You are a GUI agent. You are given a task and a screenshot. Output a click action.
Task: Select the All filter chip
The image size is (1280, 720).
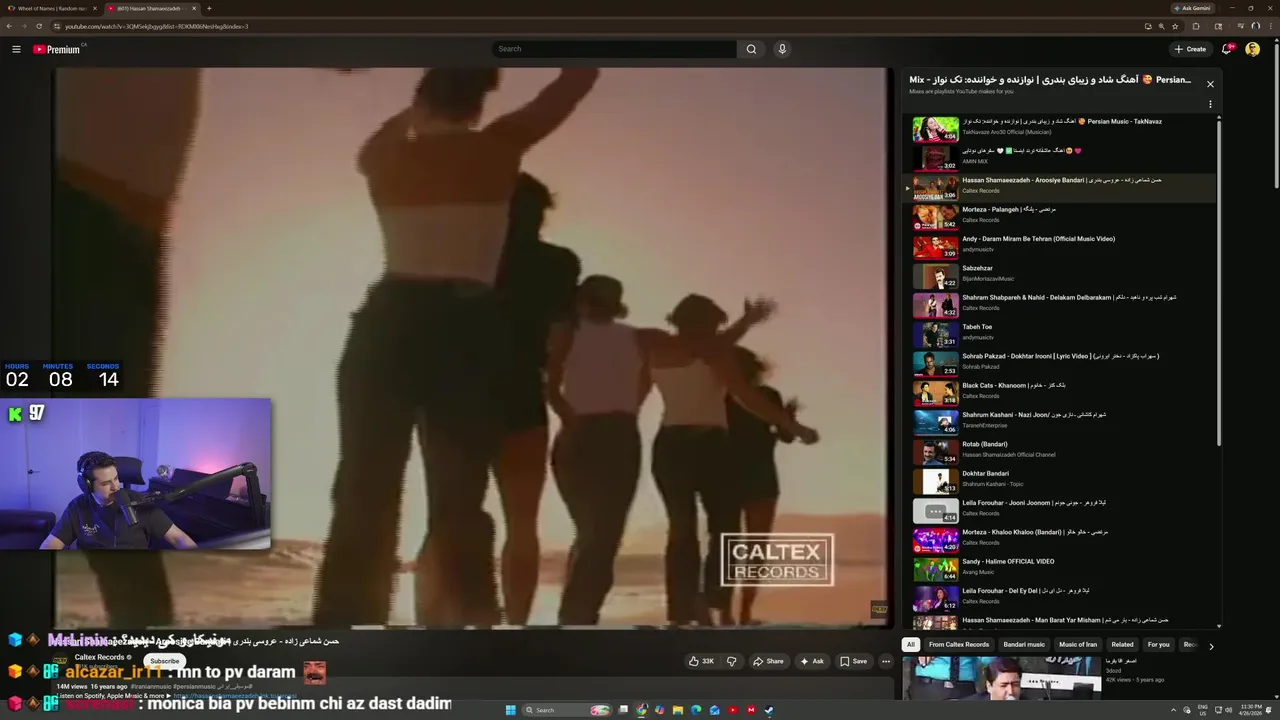coord(910,645)
